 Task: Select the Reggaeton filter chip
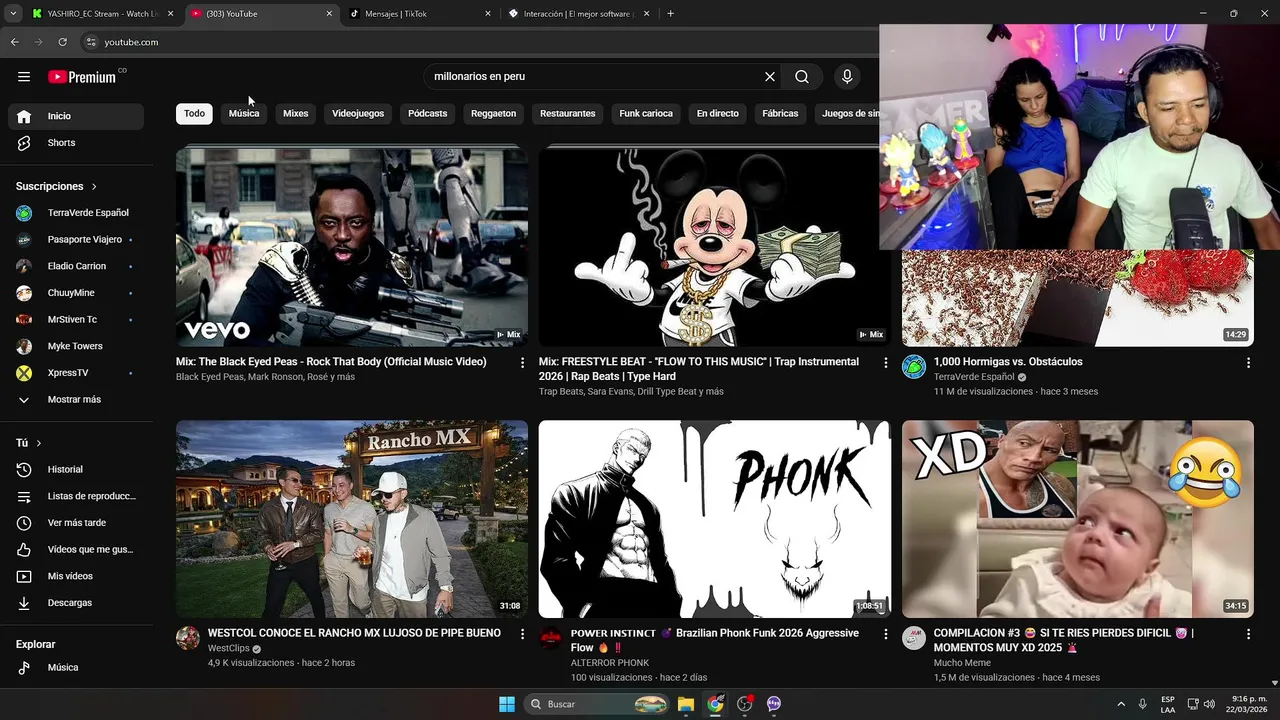(x=493, y=113)
